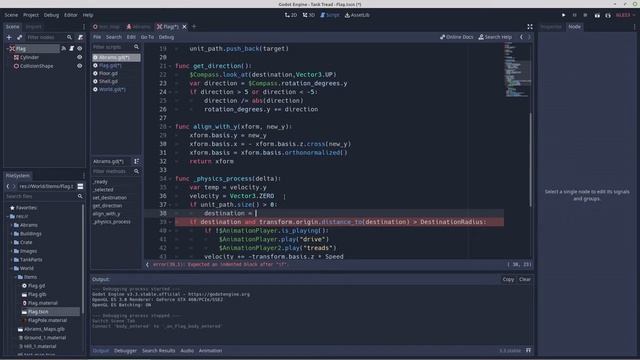The image size is (640, 360).
Task: Switch to 3D workspace
Action: point(309,15)
